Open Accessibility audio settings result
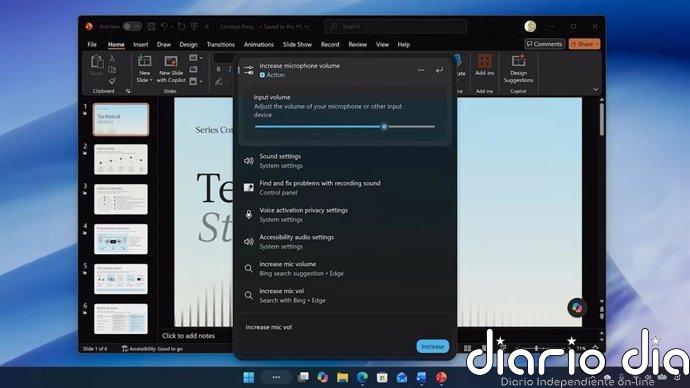 345,242
